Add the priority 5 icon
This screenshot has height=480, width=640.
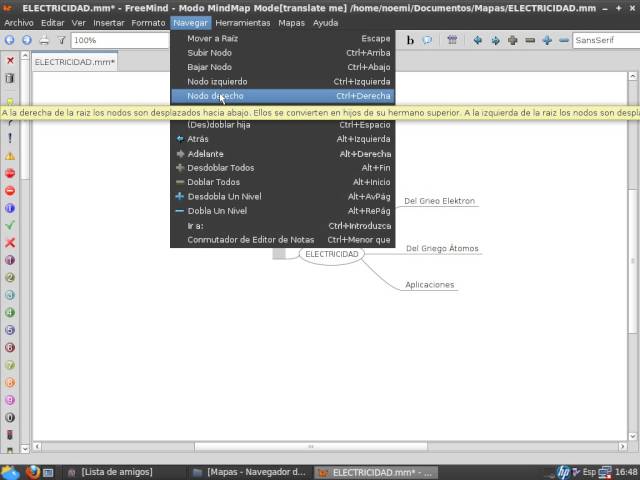(10, 330)
